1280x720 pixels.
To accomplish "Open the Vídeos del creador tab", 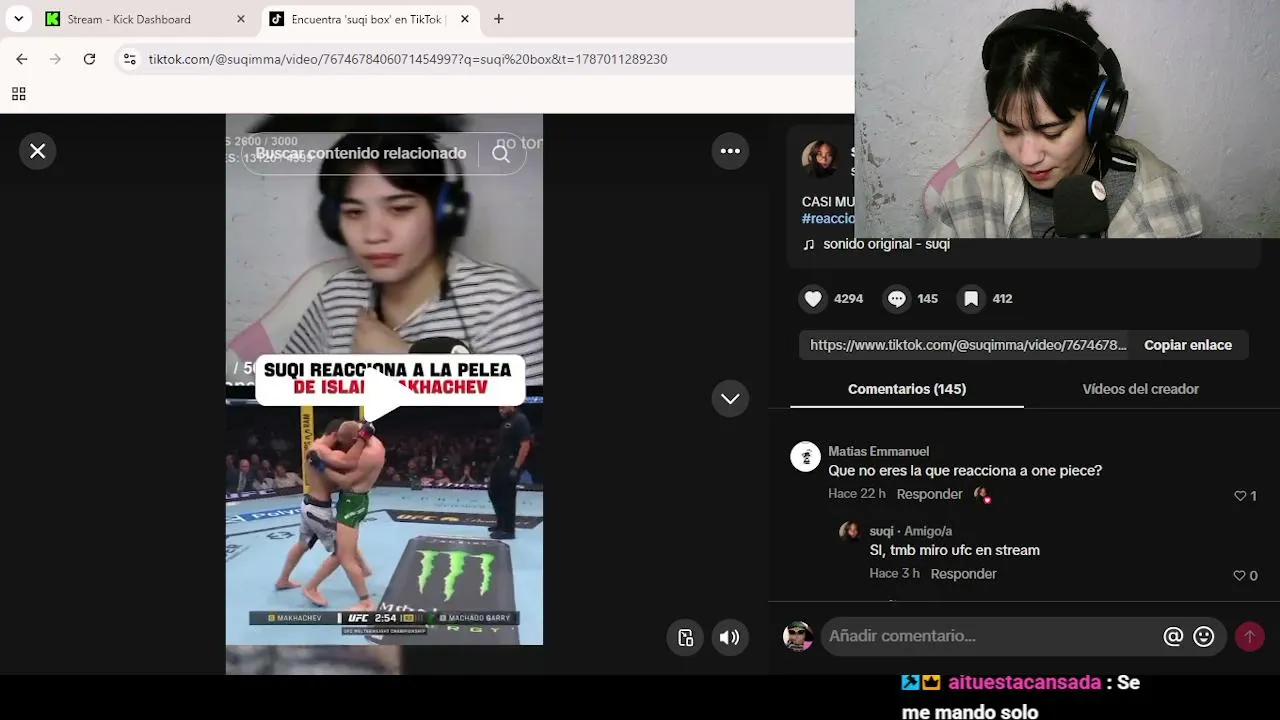I will pos(1140,389).
